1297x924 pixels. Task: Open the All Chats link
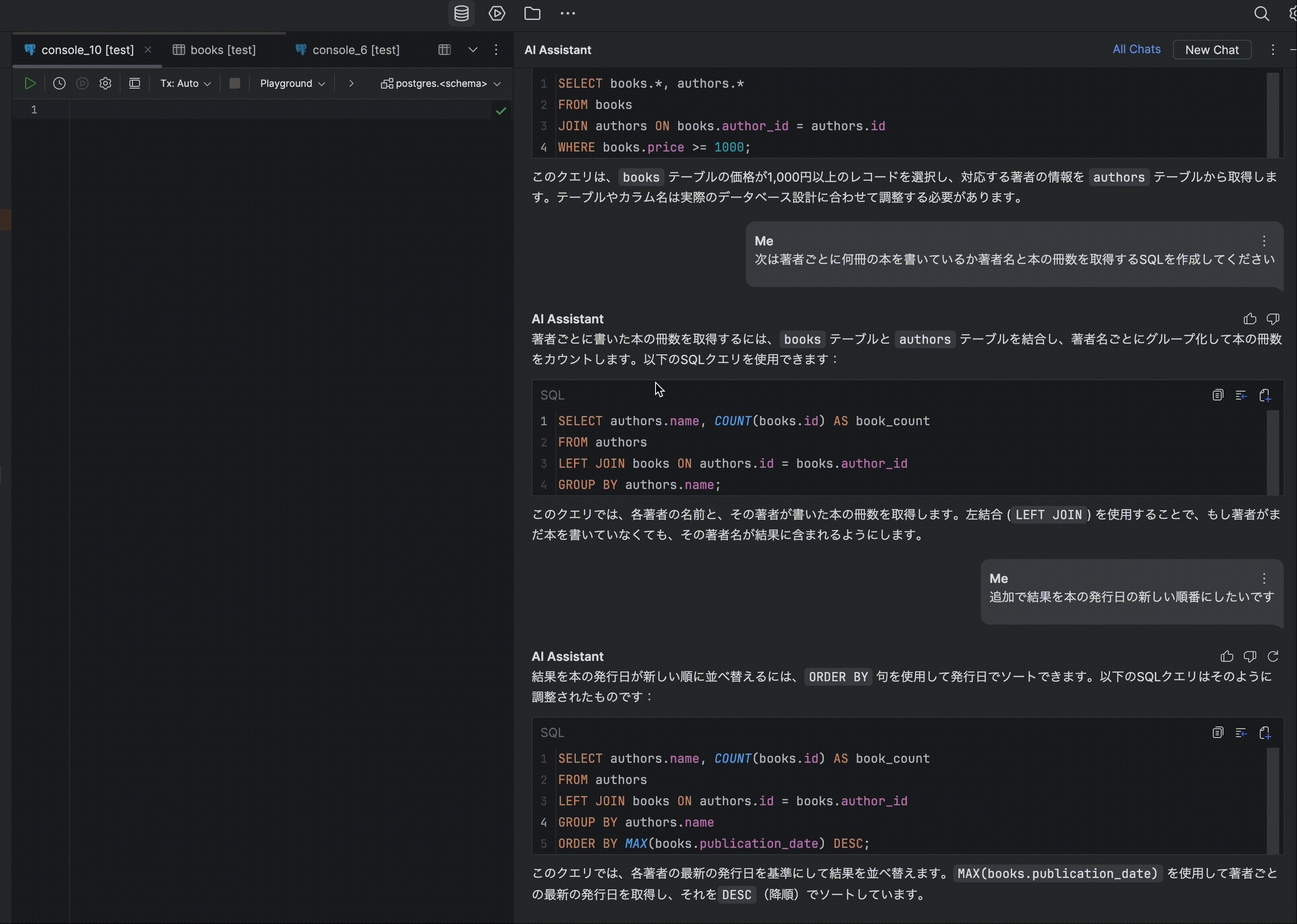1136,50
